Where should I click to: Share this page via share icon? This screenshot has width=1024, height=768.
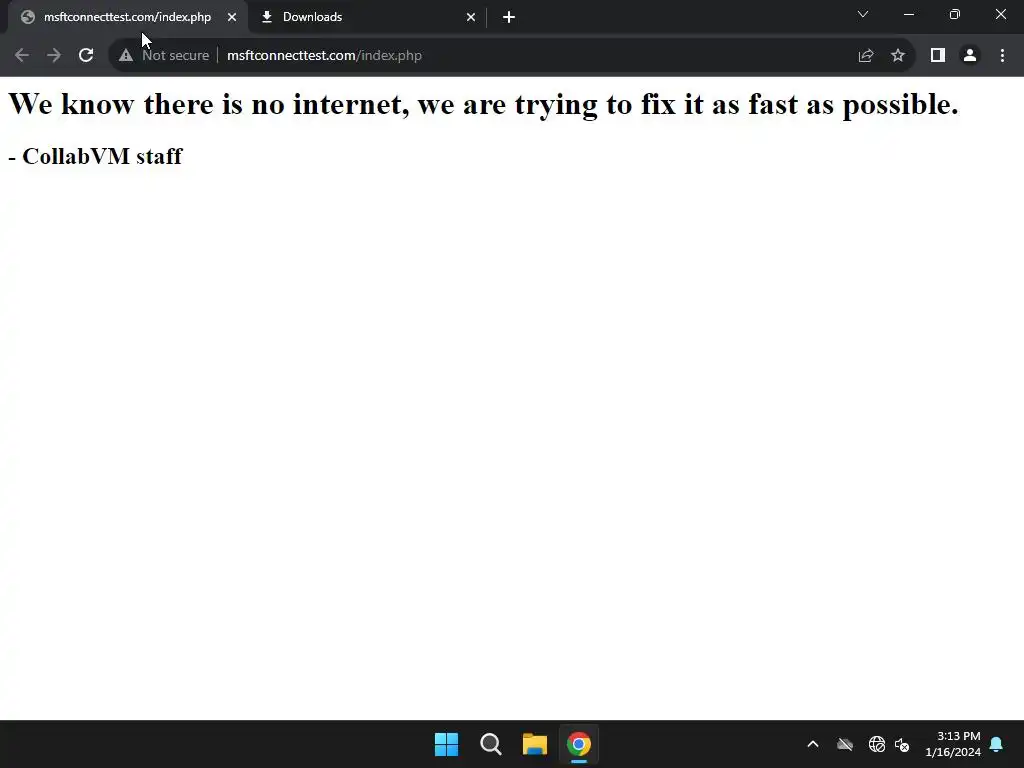tap(866, 56)
